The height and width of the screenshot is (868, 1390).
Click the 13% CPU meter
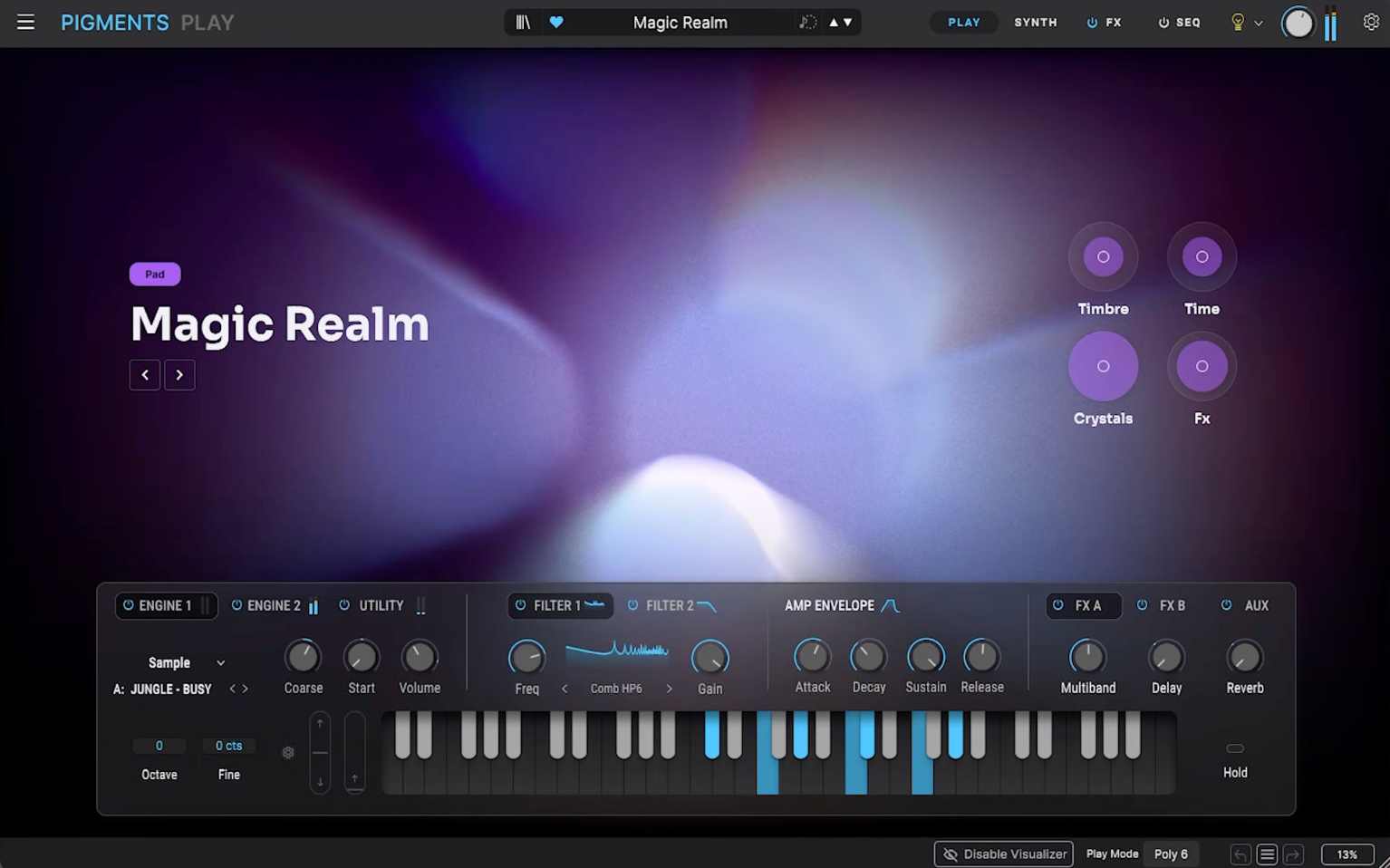pos(1347,854)
